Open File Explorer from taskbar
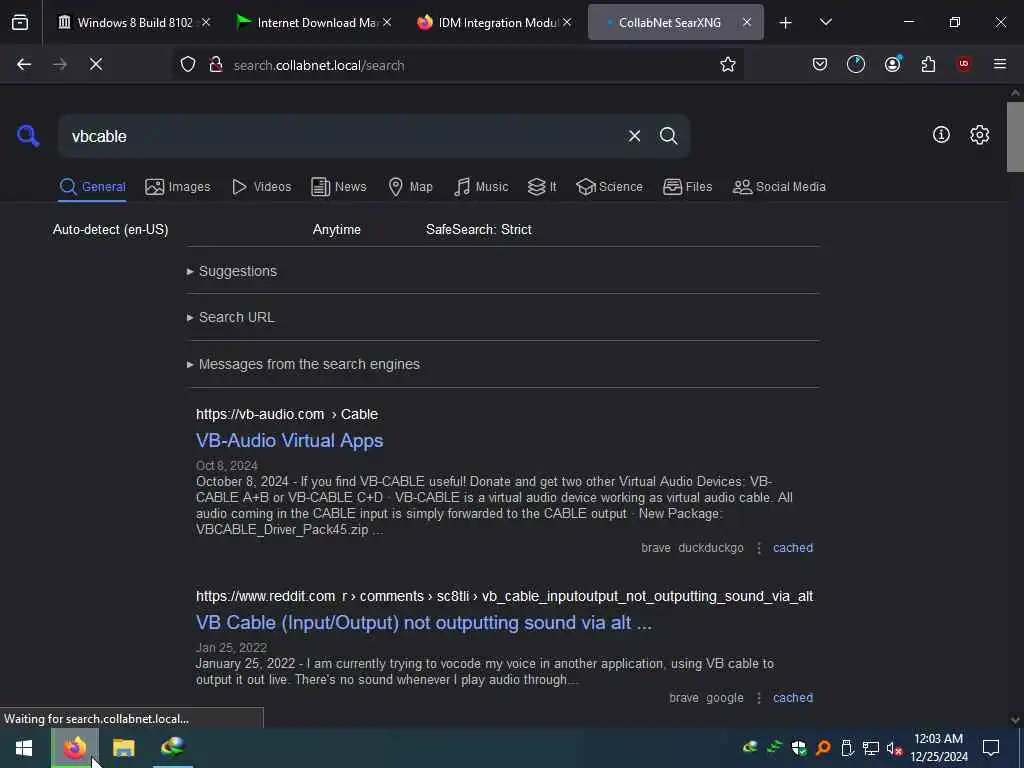 123,748
